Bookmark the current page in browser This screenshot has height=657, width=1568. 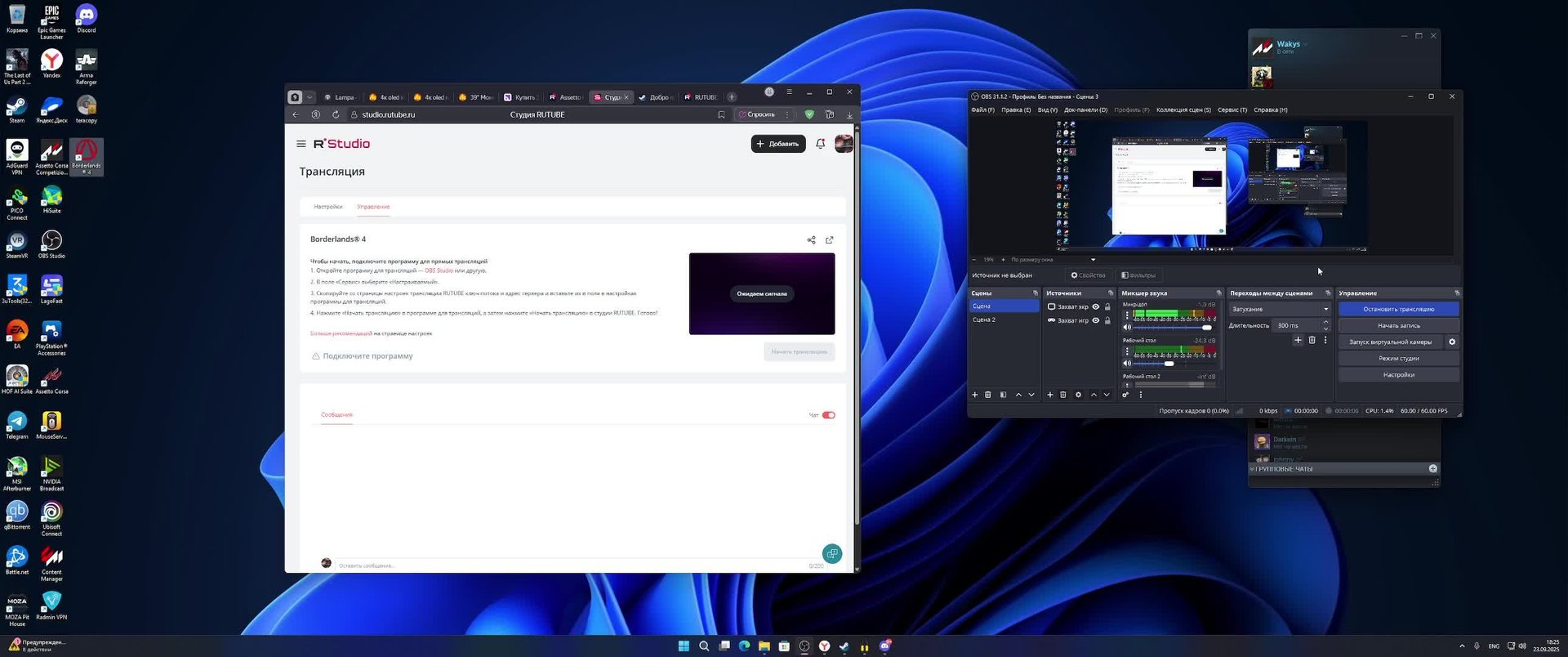tap(721, 114)
